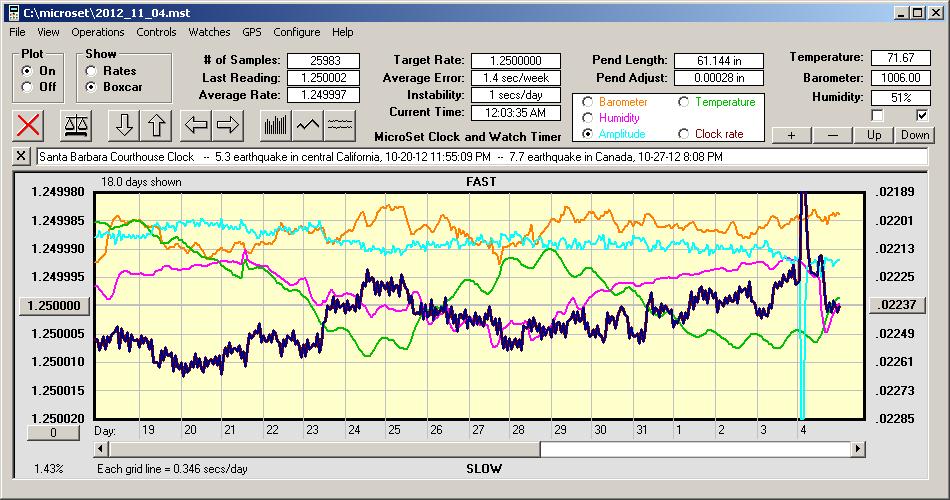Image resolution: width=950 pixels, height=500 pixels.
Task: Click the plus (+) button
Action: point(791,134)
